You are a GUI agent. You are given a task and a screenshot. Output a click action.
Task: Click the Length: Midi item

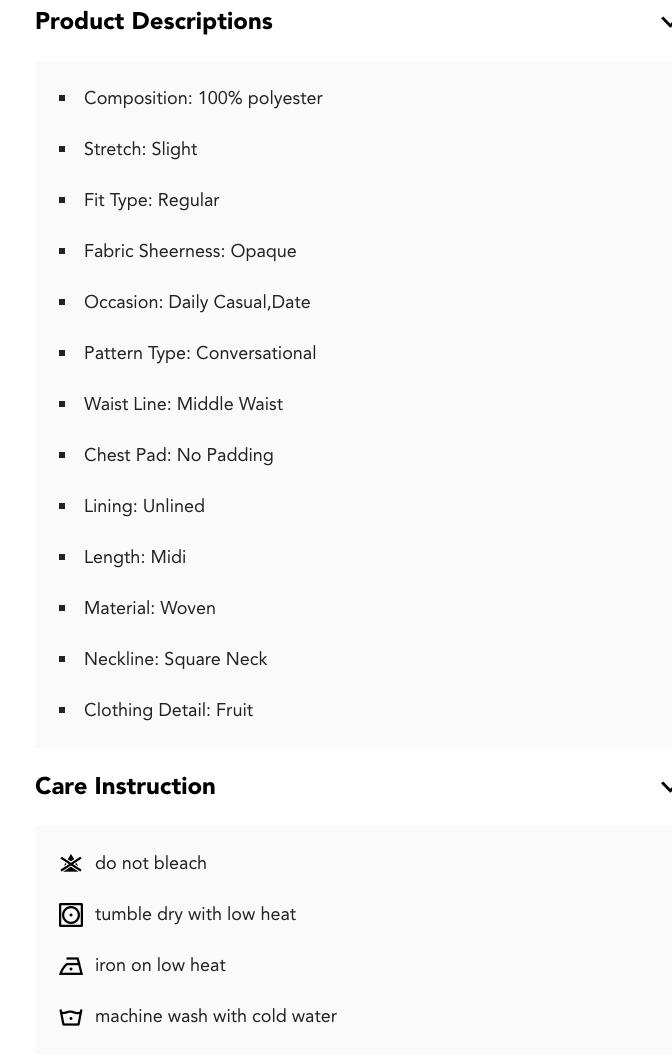click(x=135, y=558)
